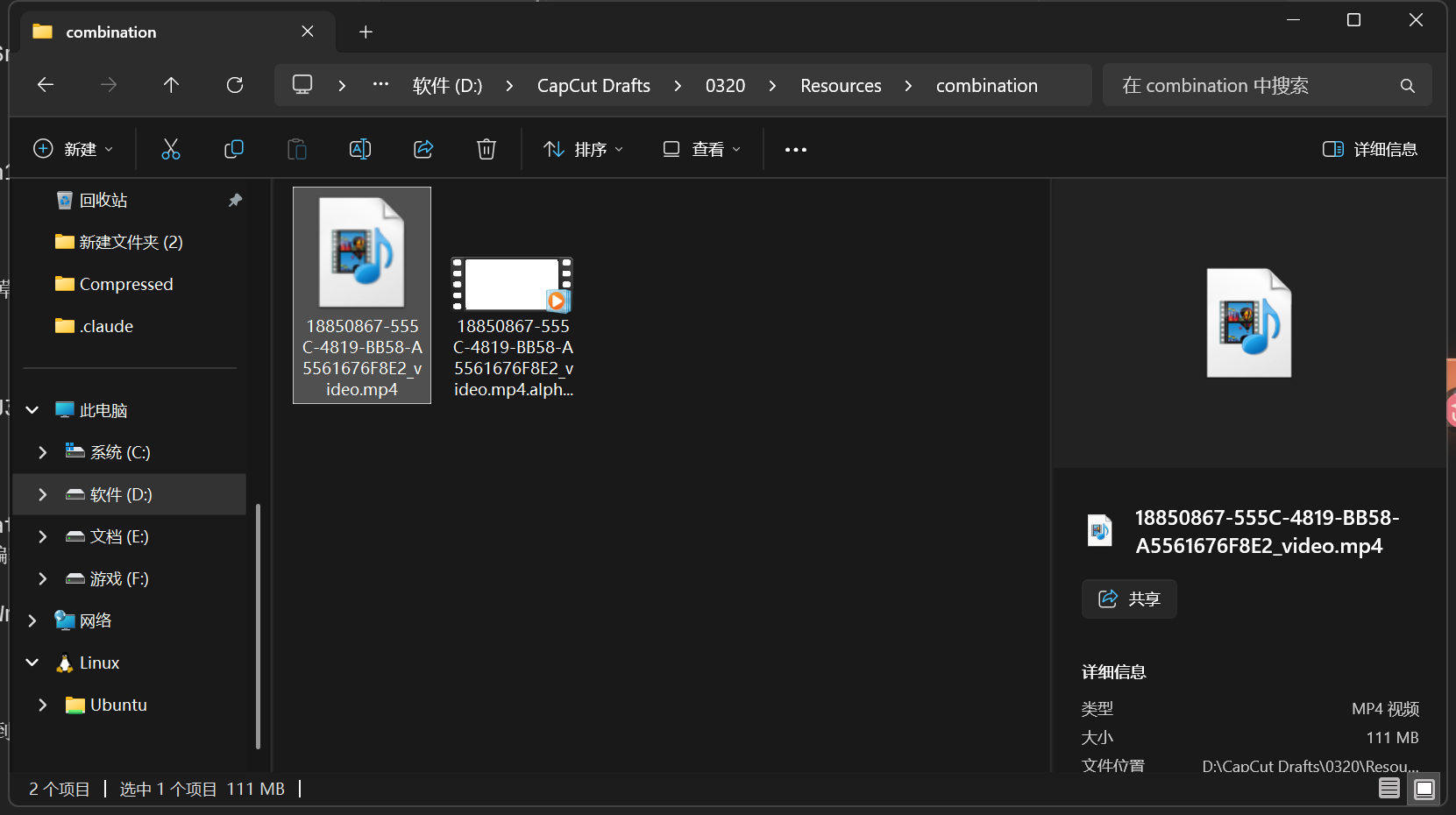1456x815 pixels.
Task: Switch to details list view icon
Action: (x=1389, y=789)
